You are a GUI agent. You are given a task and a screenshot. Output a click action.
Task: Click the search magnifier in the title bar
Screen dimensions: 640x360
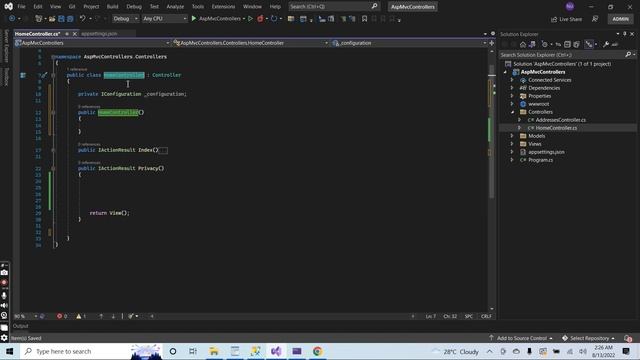[374, 6]
